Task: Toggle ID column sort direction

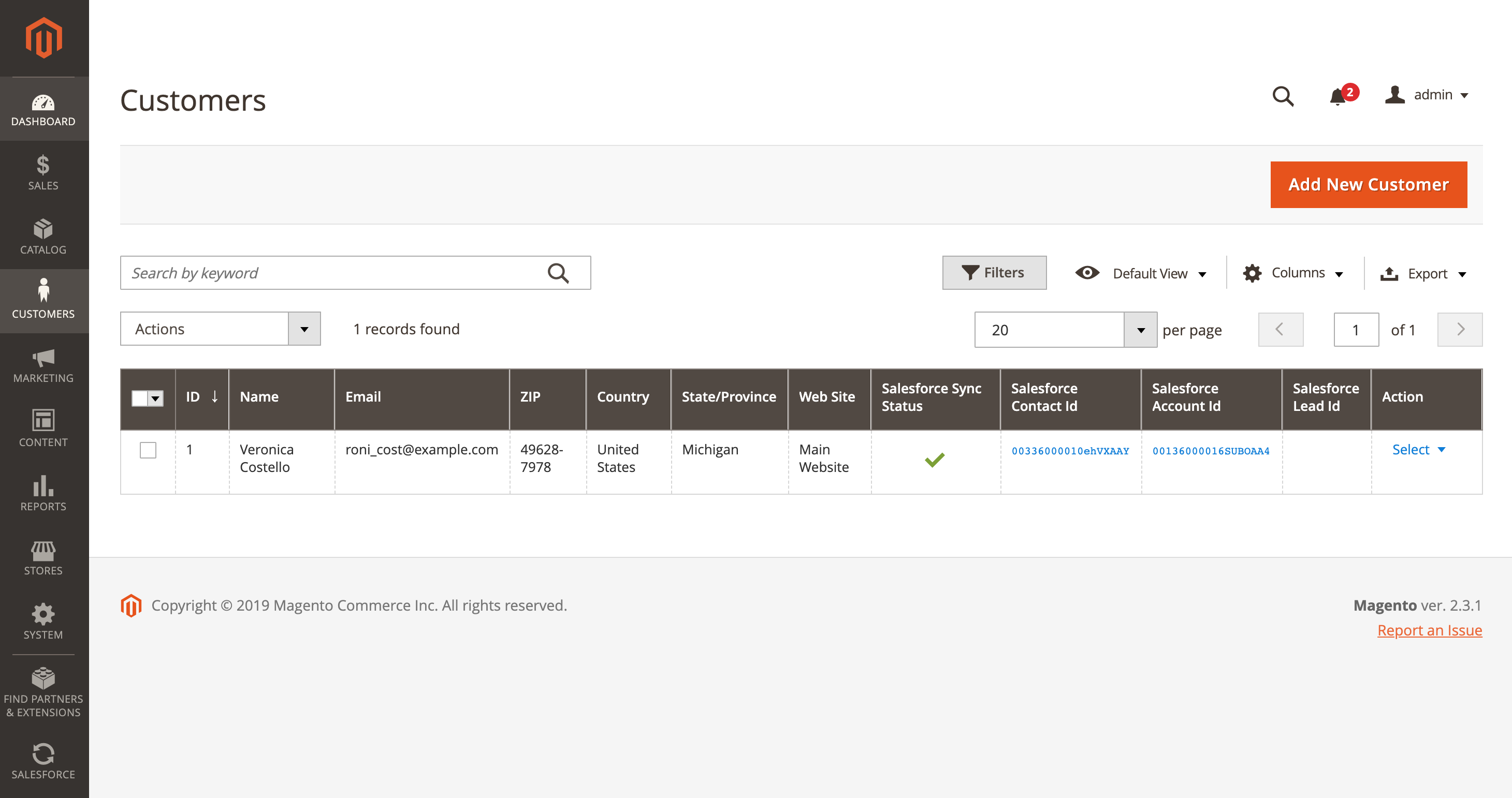Action: tap(202, 396)
